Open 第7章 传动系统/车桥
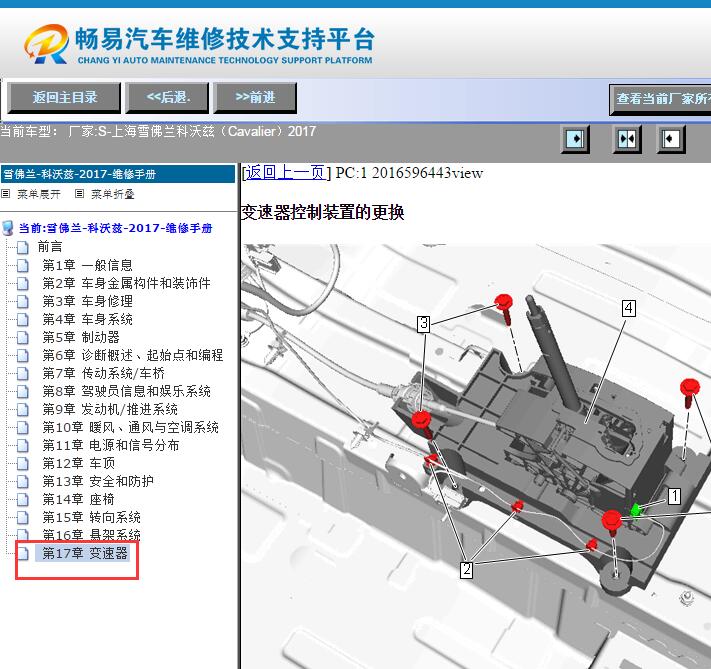 pyautogui.click(x=103, y=373)
